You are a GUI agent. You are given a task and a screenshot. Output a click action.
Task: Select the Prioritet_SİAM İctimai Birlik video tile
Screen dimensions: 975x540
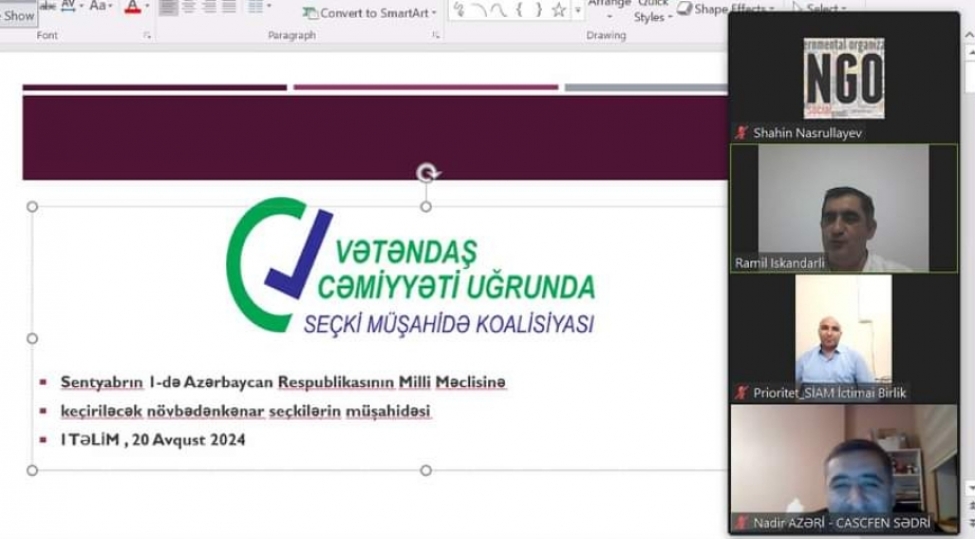(844, 339)
